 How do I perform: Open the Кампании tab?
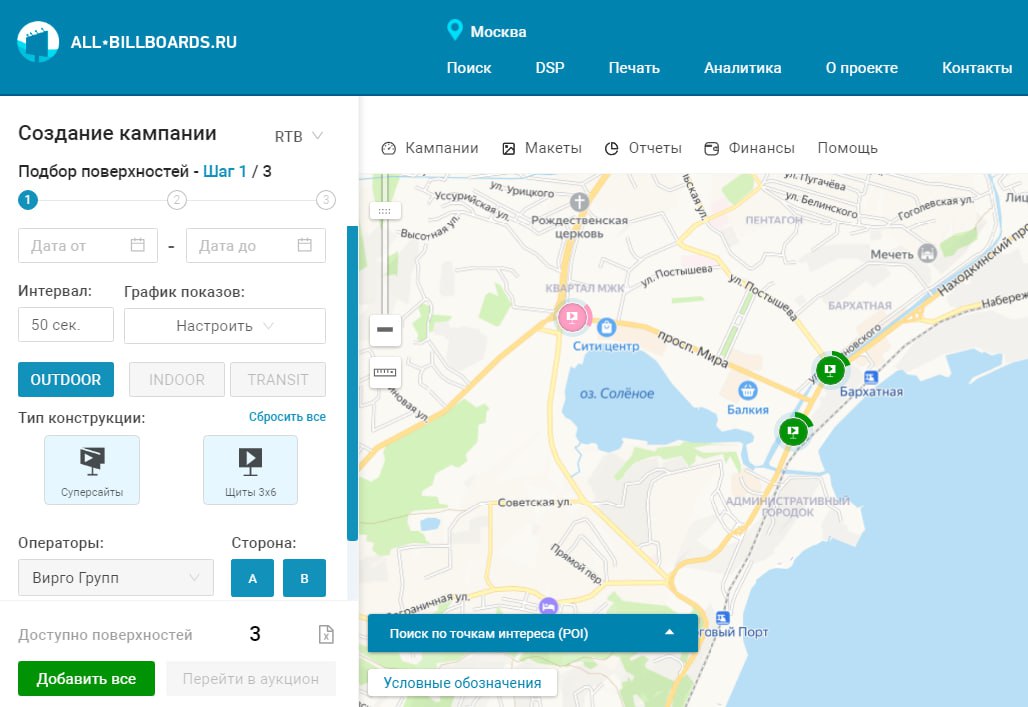tap(430, 148)
